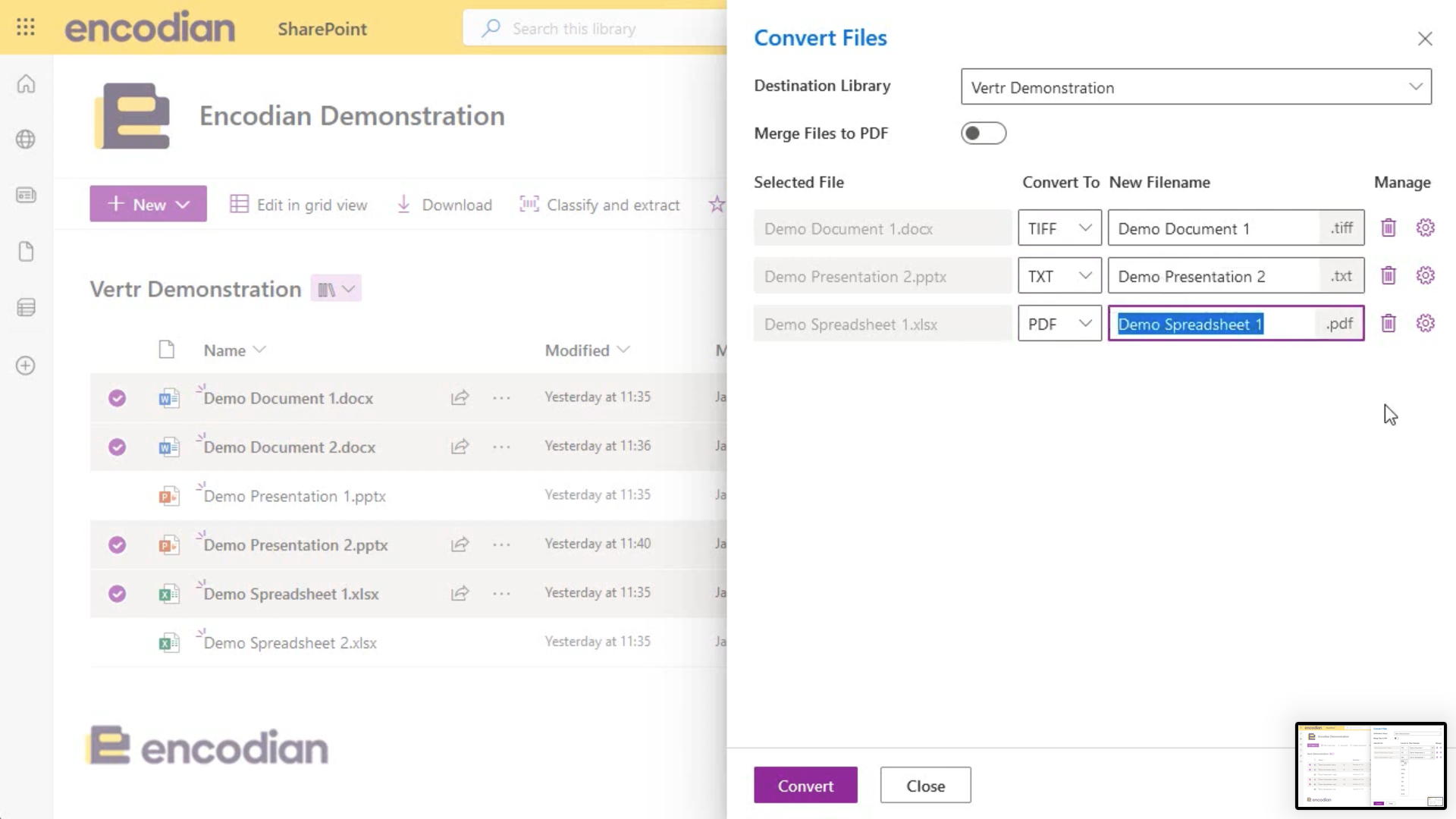Open the TIFF Convert To dropdown

click(1059, 228)
